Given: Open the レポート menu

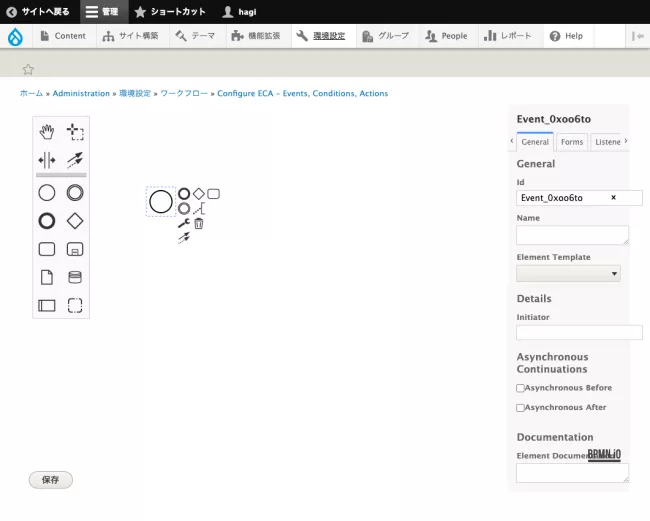Looking at the screenshot, I should tap(508, 36).
